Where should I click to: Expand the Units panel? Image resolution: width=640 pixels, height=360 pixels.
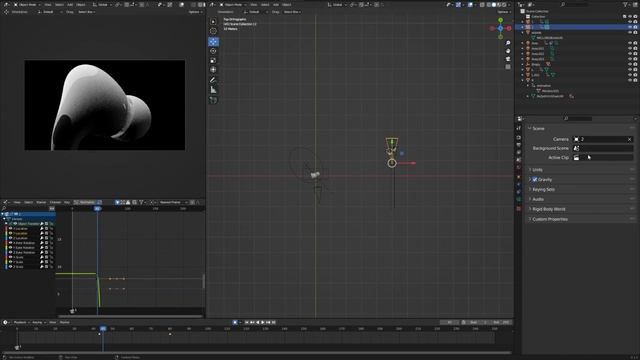tap(537, 170)
